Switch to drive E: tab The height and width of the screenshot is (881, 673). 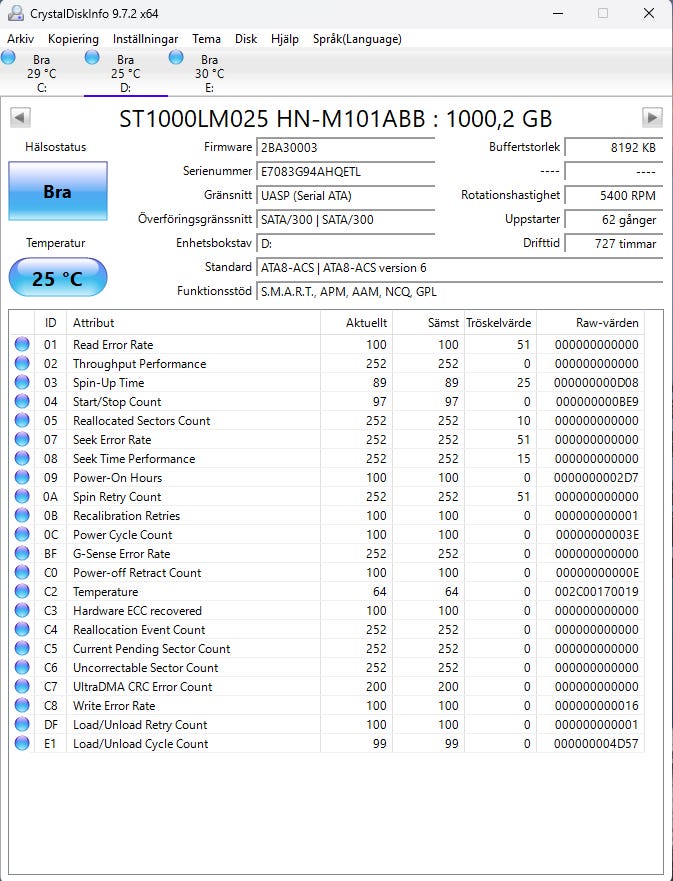(x=208, y=74)
